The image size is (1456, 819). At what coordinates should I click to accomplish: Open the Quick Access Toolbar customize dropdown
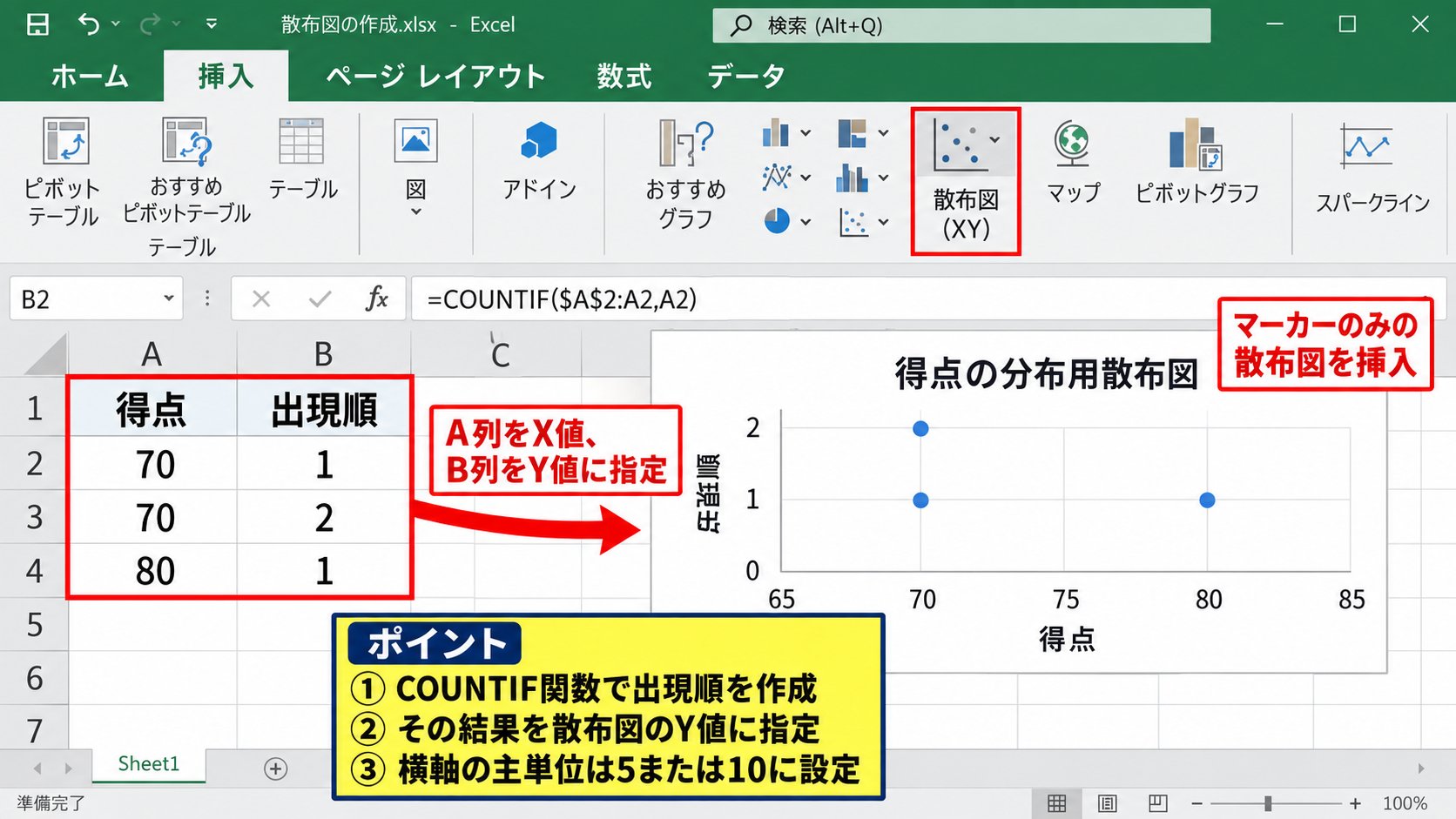coord(212,24)
